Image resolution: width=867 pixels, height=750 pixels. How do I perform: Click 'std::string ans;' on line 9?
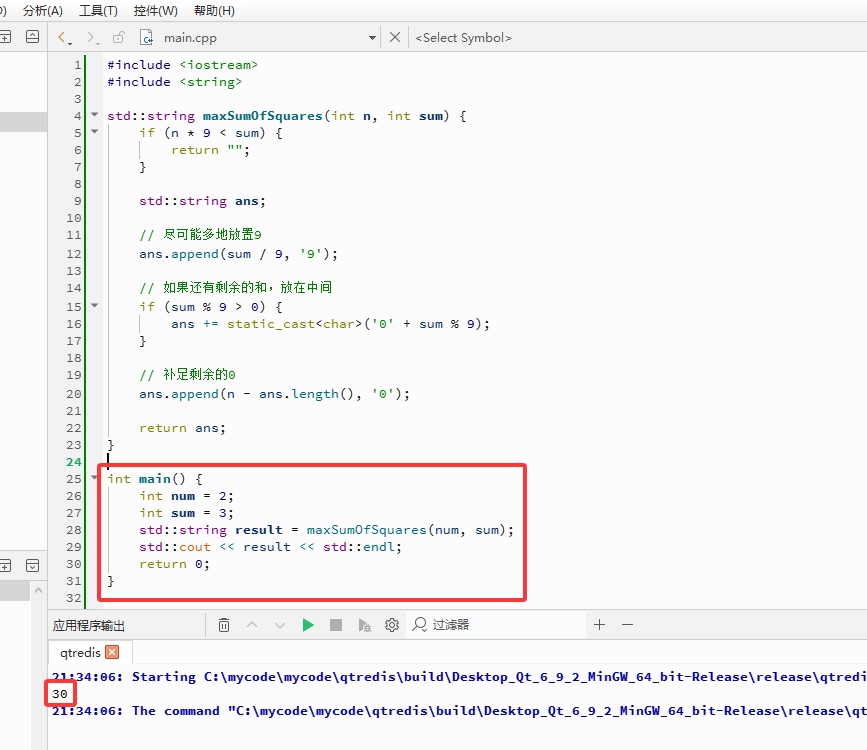click(x=202, y=201)
